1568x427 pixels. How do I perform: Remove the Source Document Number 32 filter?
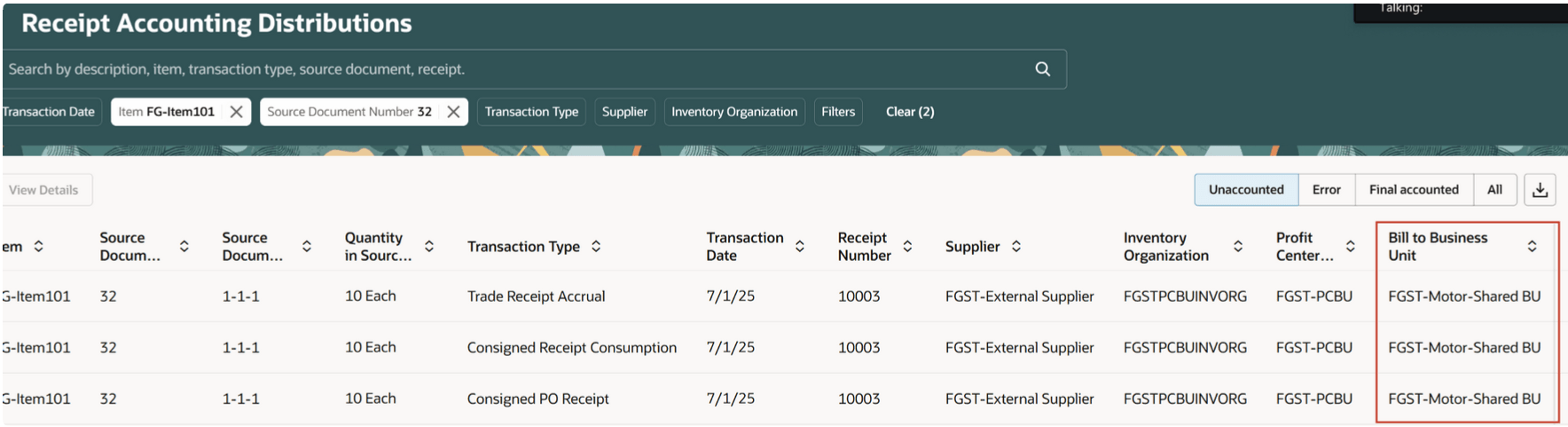pos(453,112)
